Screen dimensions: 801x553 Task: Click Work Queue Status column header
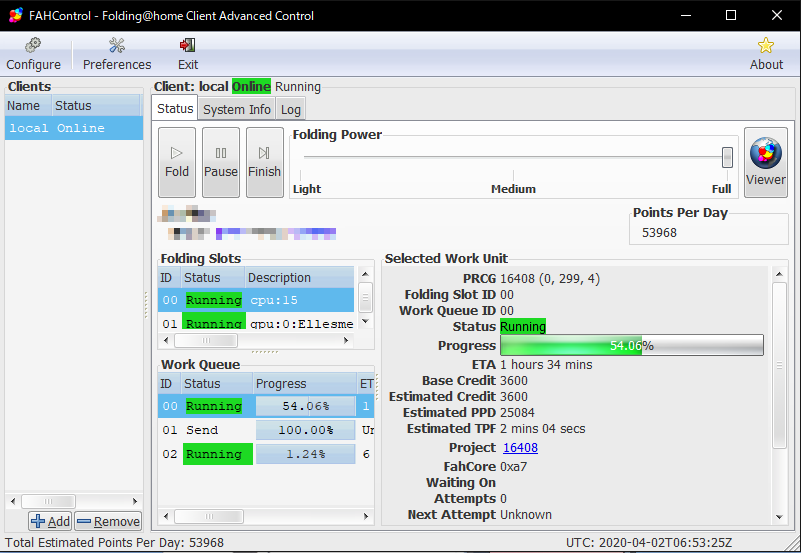217,384
